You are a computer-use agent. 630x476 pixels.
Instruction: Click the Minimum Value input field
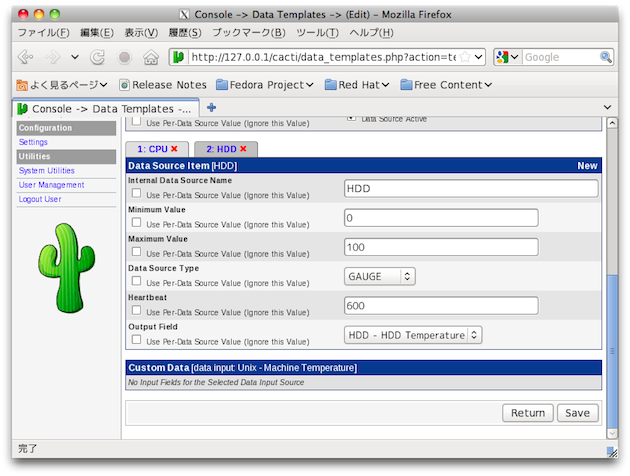[440, 218]
